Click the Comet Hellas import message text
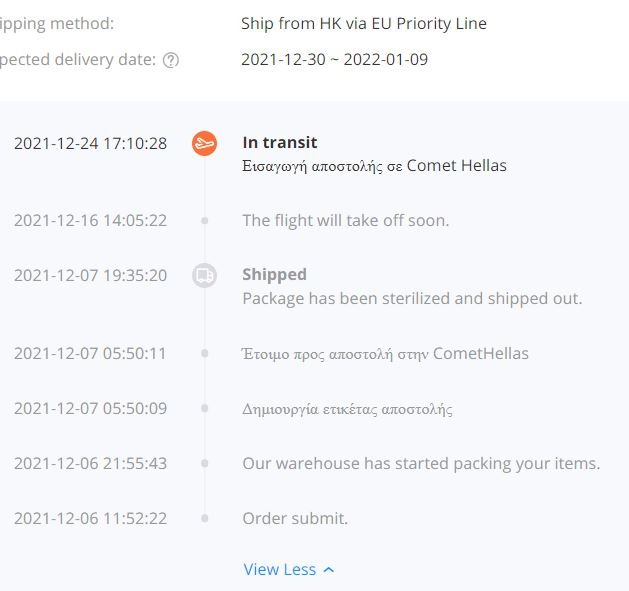629x591 pixels. (x=374, y=166)
